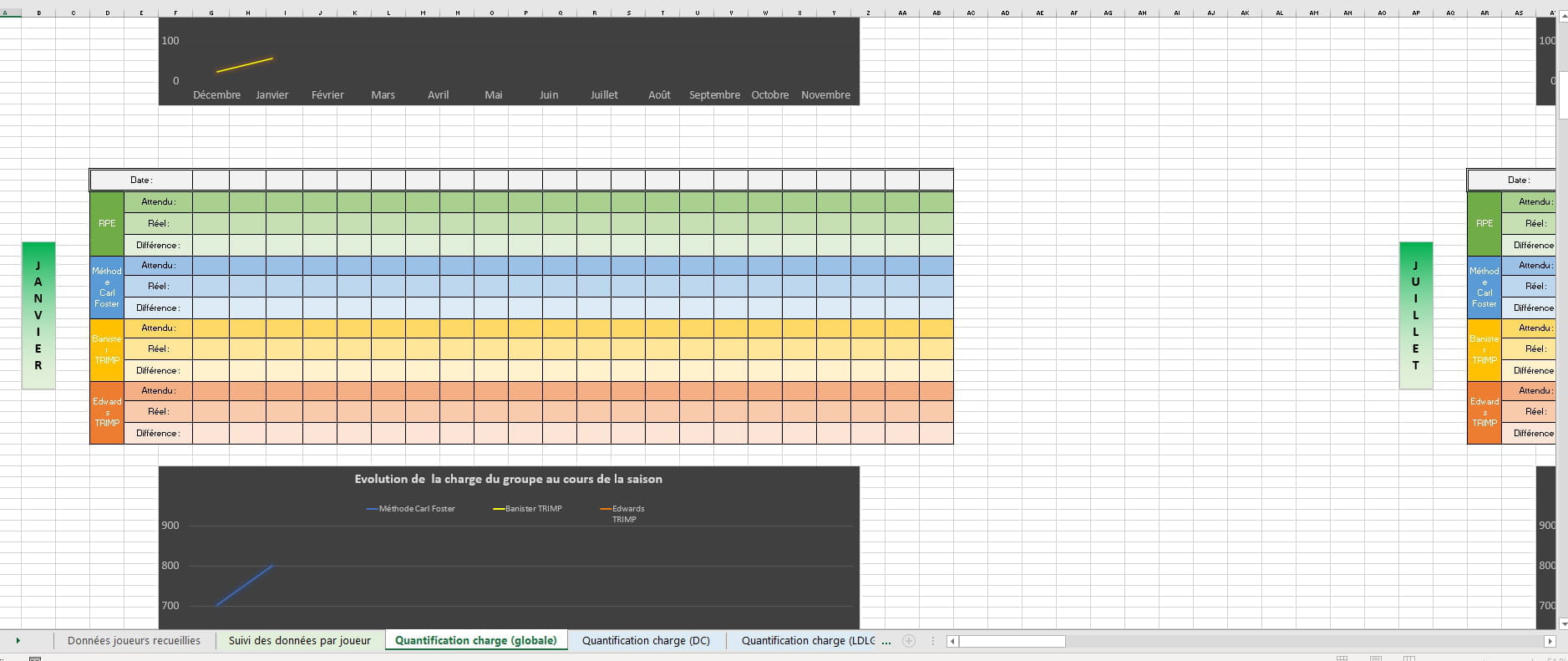Click the horizontal scrollbar right arrow
The width and height of the screenshot is (1568, 661).
(1550, 641)
